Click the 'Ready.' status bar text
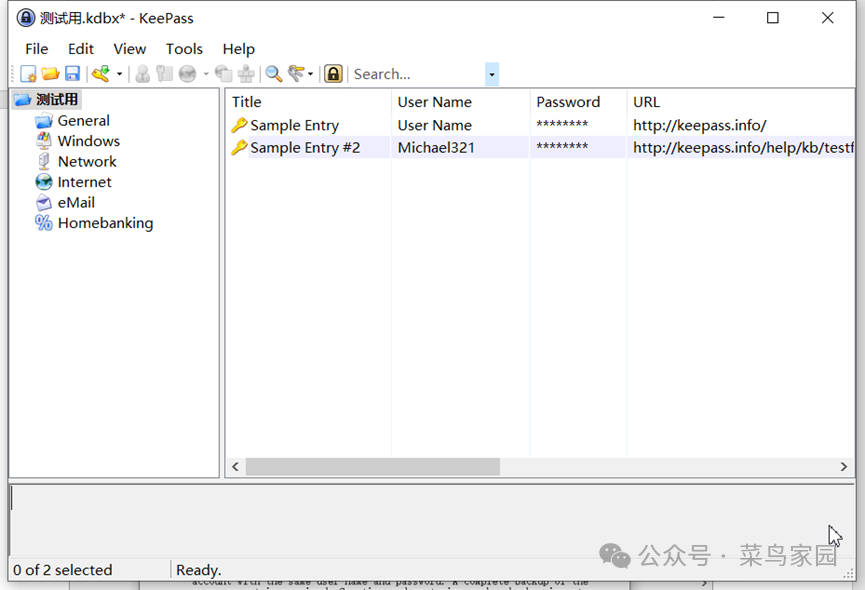The image size is (865, 590). tap(199, 570)
